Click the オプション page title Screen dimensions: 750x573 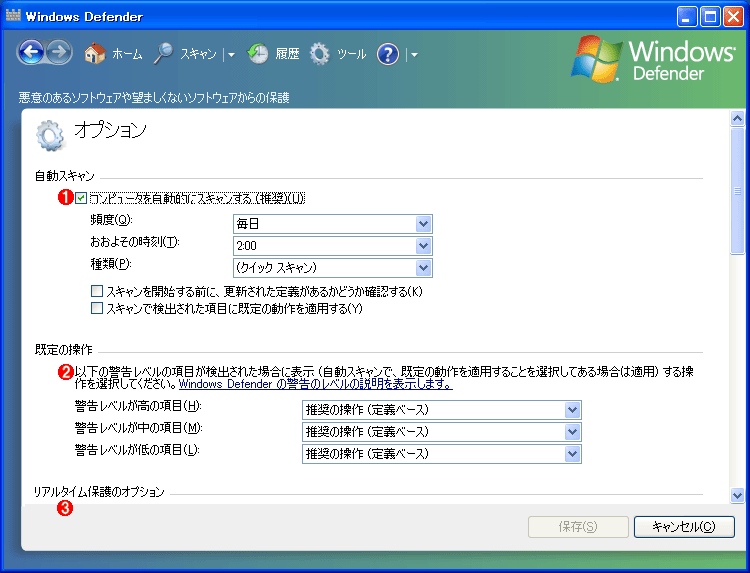[110, 130]
